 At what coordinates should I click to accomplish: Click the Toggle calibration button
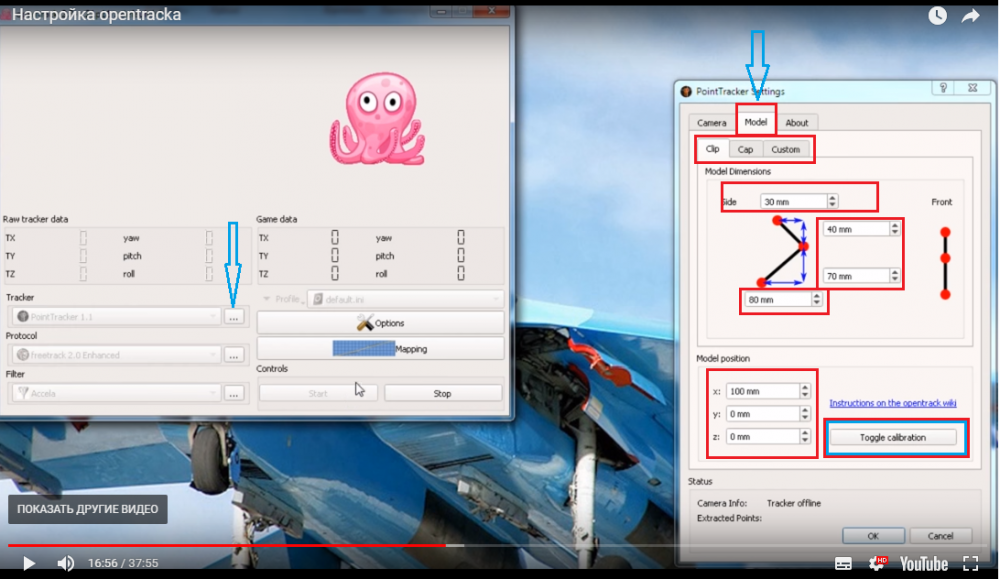893,438
